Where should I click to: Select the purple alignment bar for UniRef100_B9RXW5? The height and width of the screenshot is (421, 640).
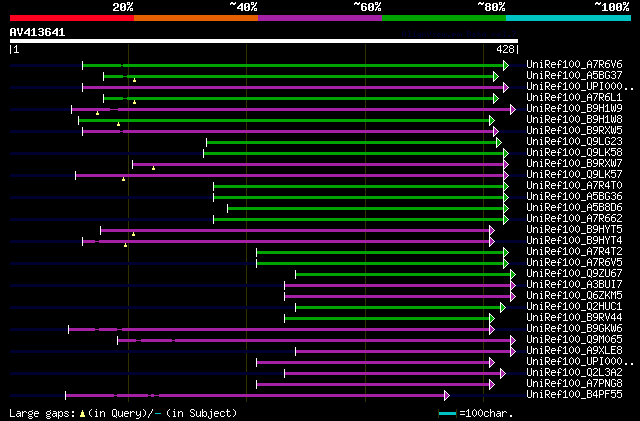pyautogui.click(x=288, y=131)
